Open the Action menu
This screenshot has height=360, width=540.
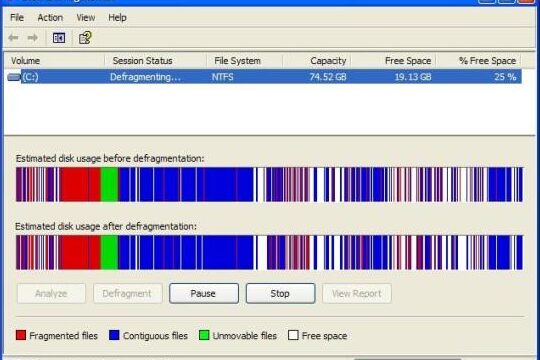tap(50, 18)
